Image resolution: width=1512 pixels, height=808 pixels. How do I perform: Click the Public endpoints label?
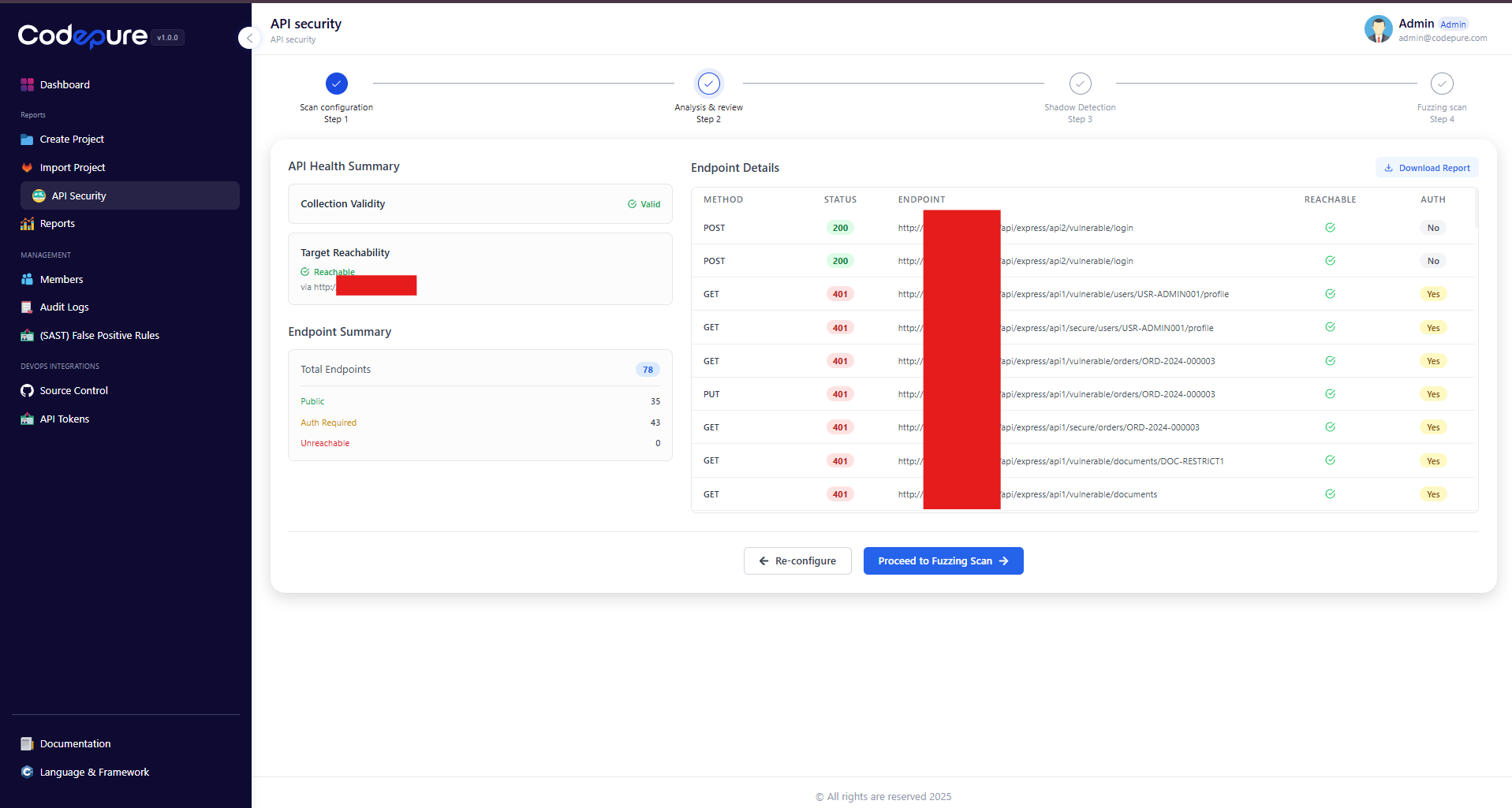click(312, 402)
